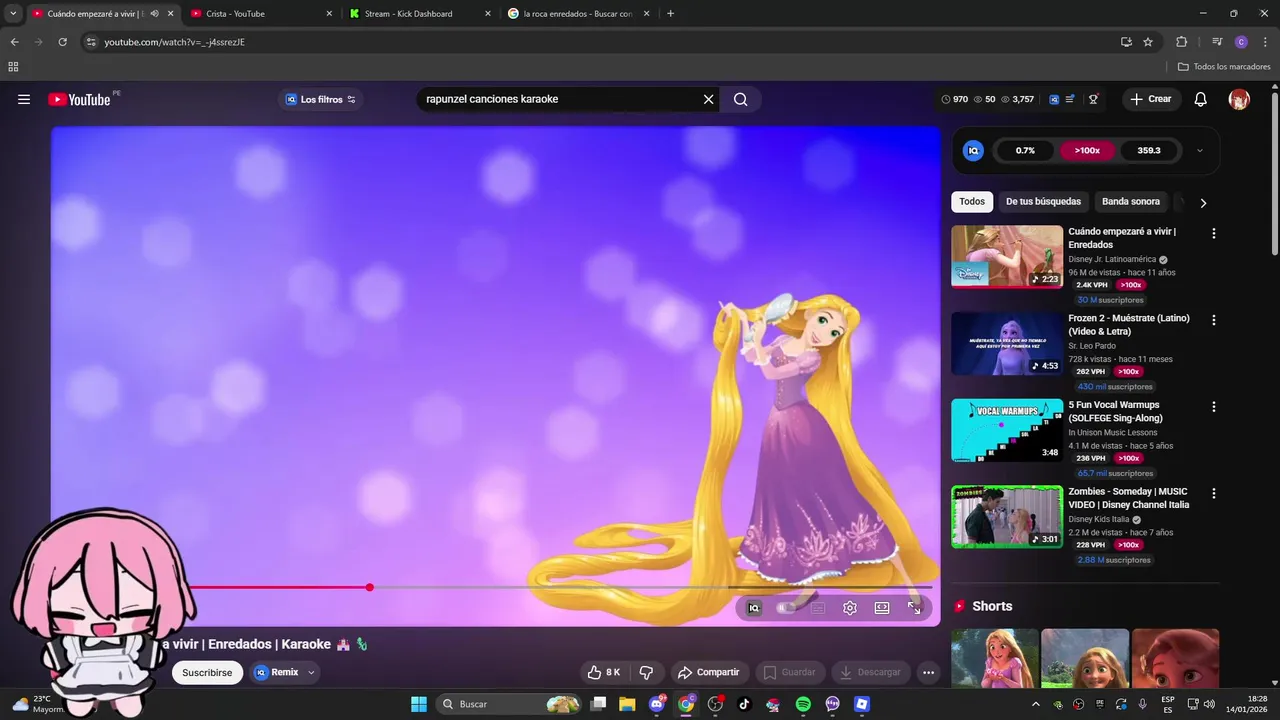
Task: Click the Remix button
Action: coord(276,672)
